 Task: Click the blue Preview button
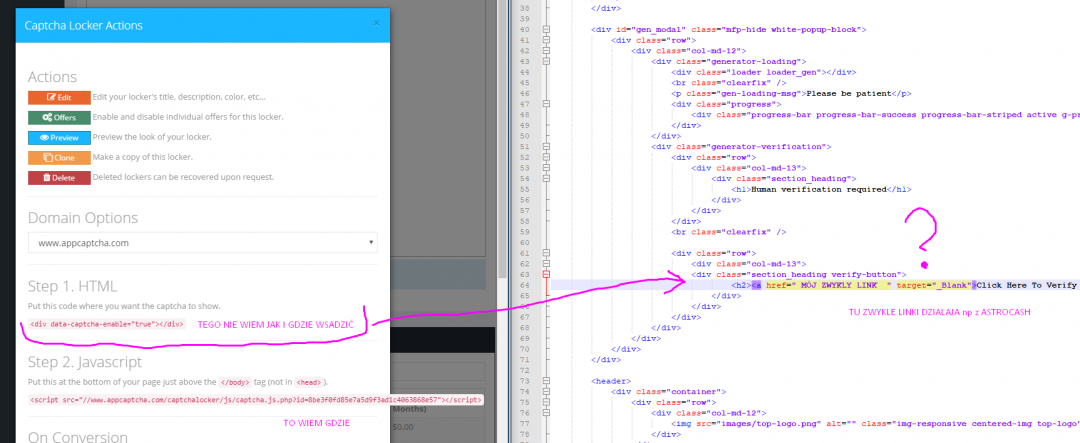(x=57, y=137)
